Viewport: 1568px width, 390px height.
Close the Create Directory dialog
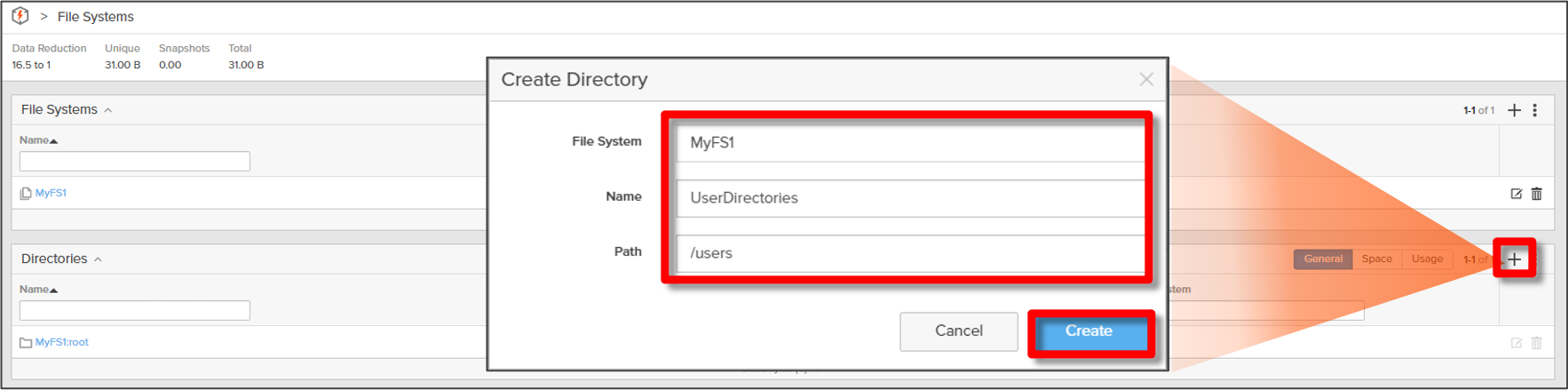tap(1146, 80)
